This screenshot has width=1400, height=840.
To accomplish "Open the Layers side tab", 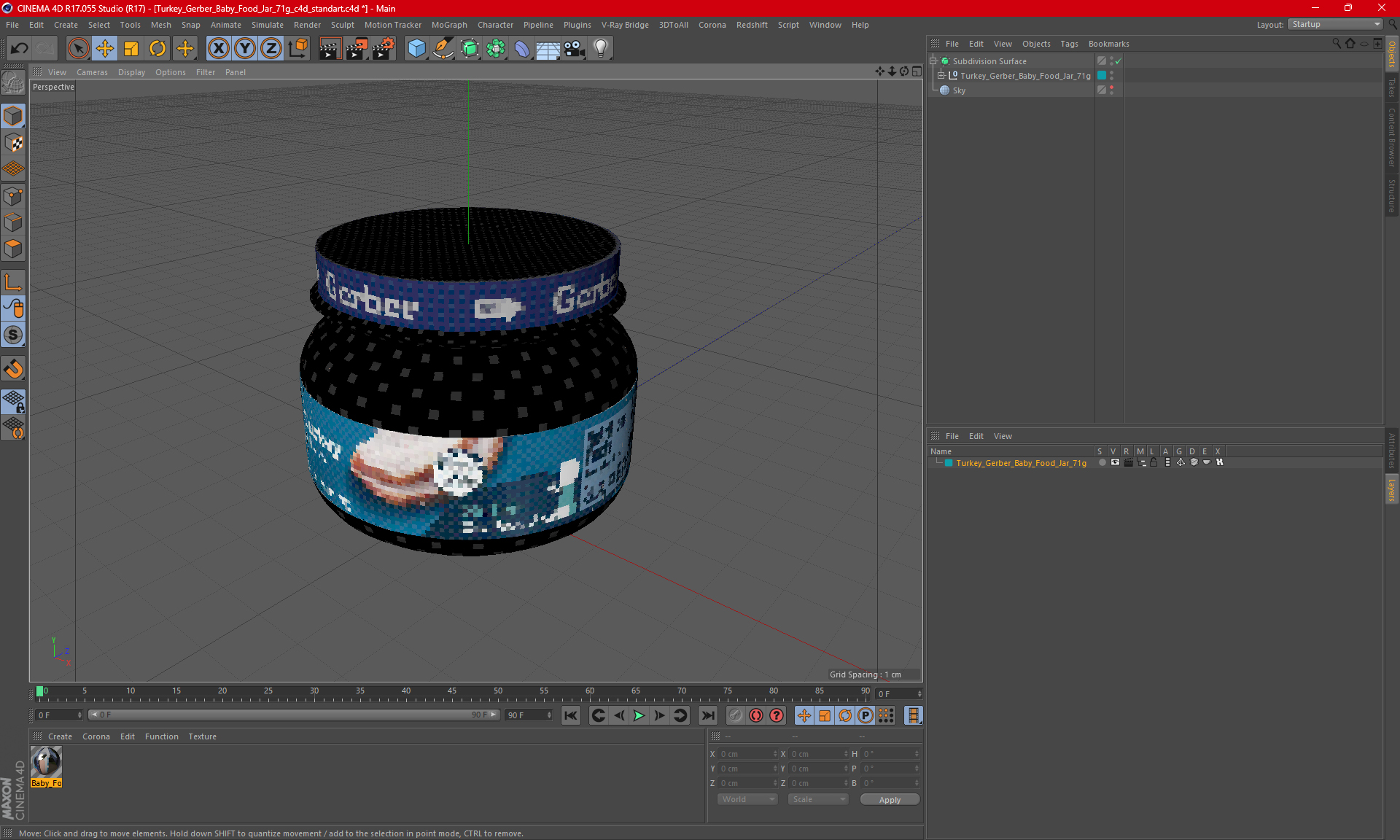I will click(1392, 489).
